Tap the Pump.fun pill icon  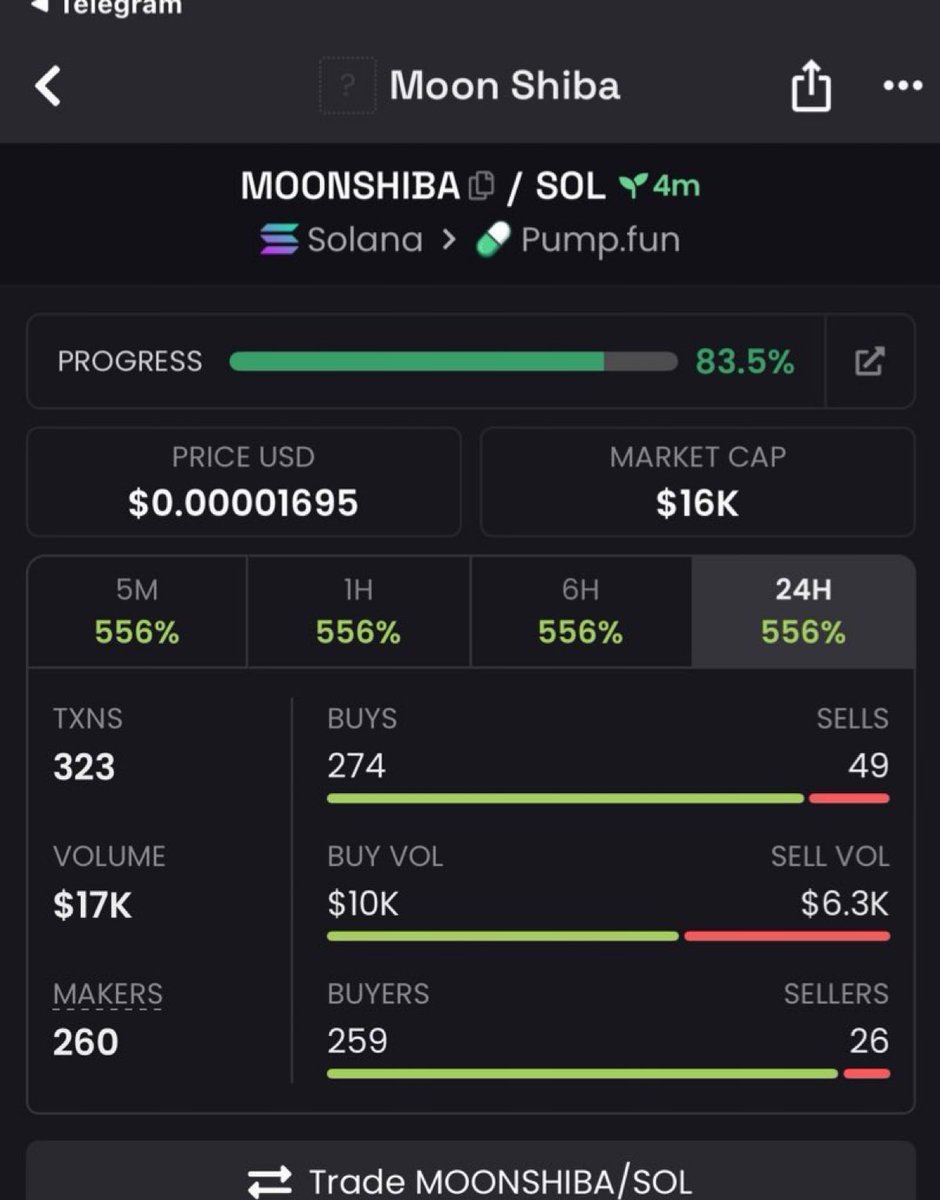pyautogui.click(x=493, y=240)
